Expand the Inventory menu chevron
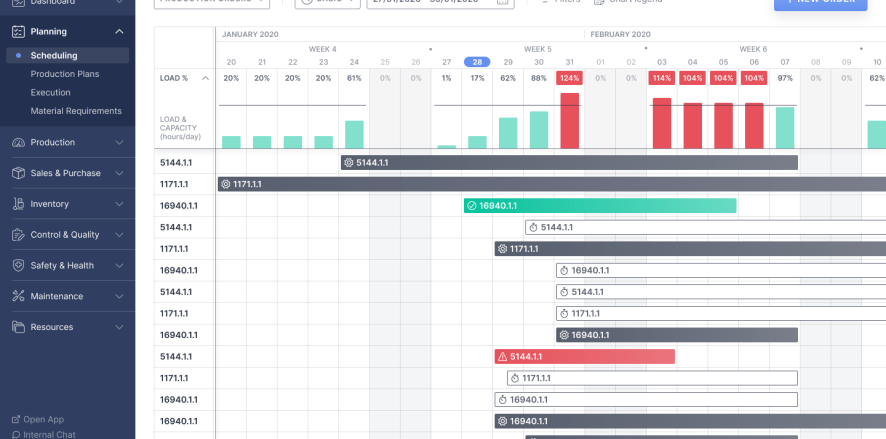 (120, 204)
